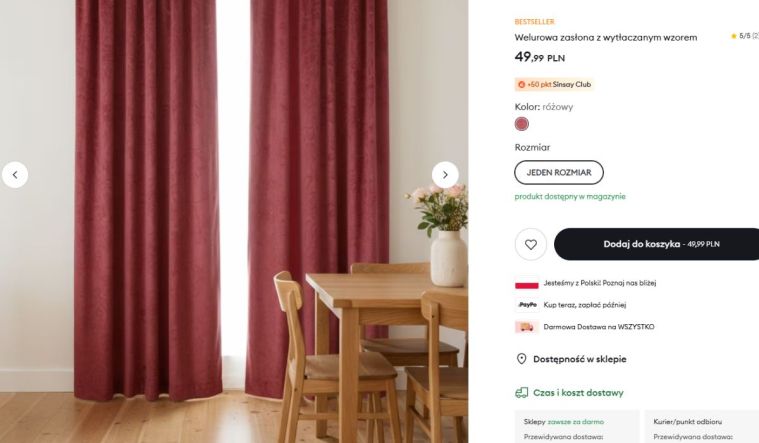Click the Polish flag icon

click(527, 284)
